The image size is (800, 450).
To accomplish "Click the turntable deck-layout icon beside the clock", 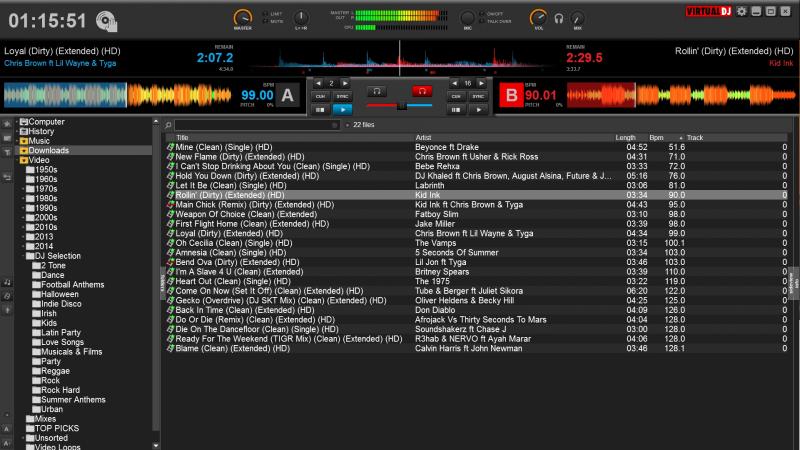I will (106, 21).
